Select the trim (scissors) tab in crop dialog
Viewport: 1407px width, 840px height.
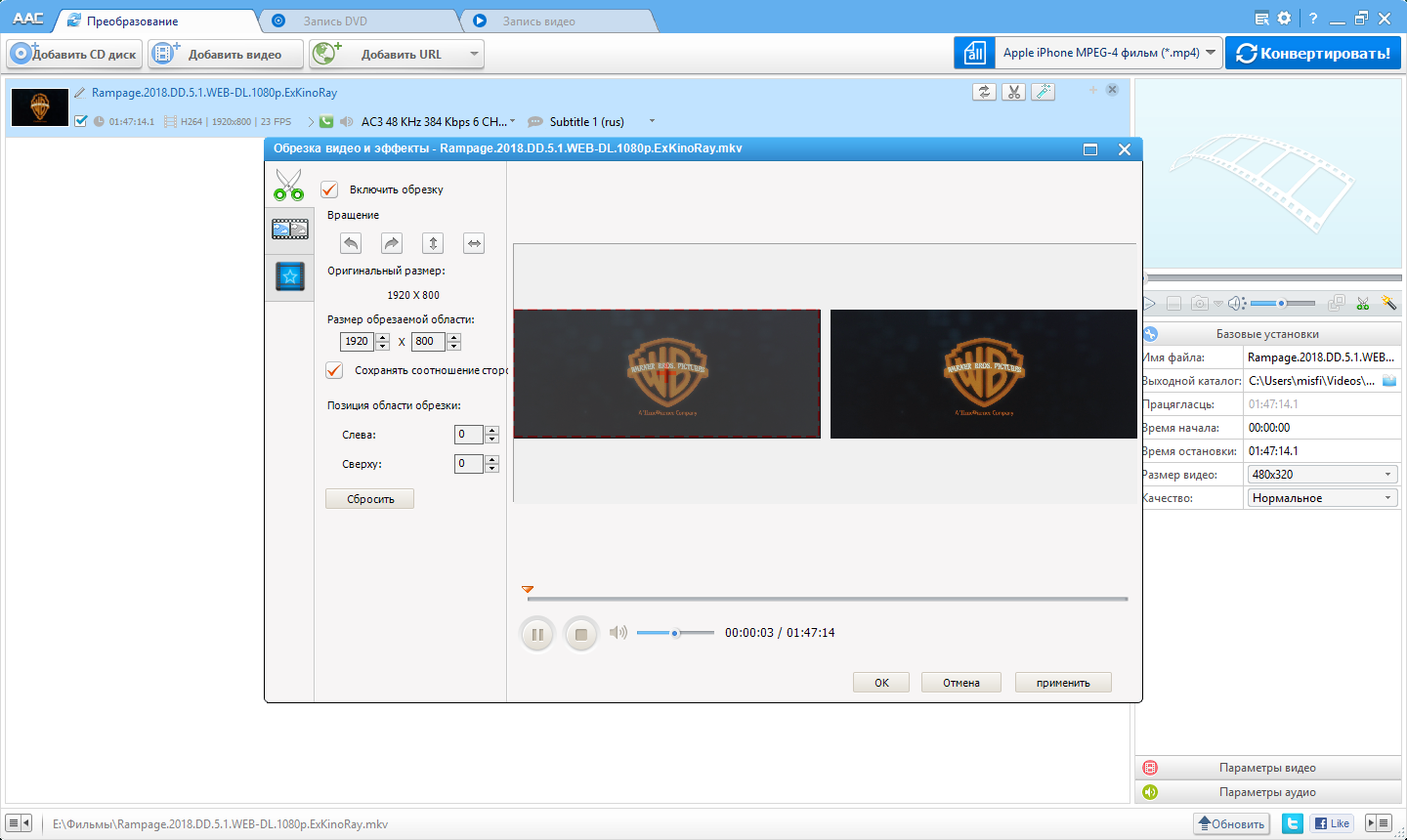point(289,184)
